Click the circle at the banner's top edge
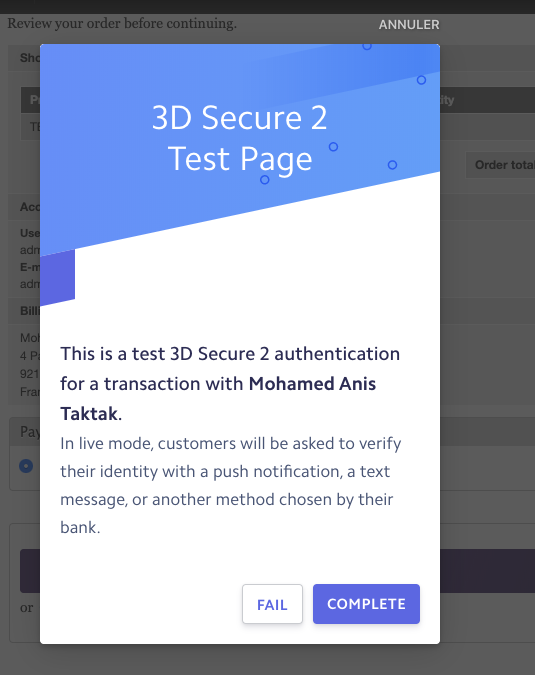 tap(367, 46)
